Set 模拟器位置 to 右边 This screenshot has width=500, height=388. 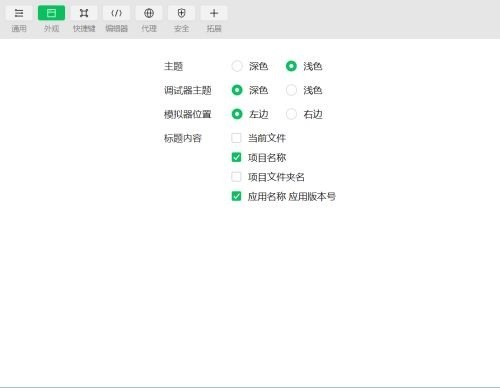[291, 114]
